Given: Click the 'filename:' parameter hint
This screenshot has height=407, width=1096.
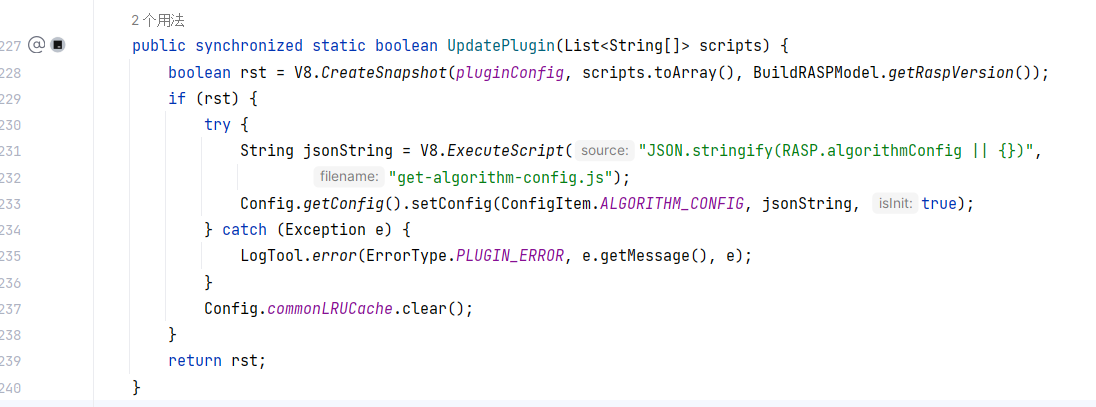Looking at the screenshot, I should tap(350, 177).
